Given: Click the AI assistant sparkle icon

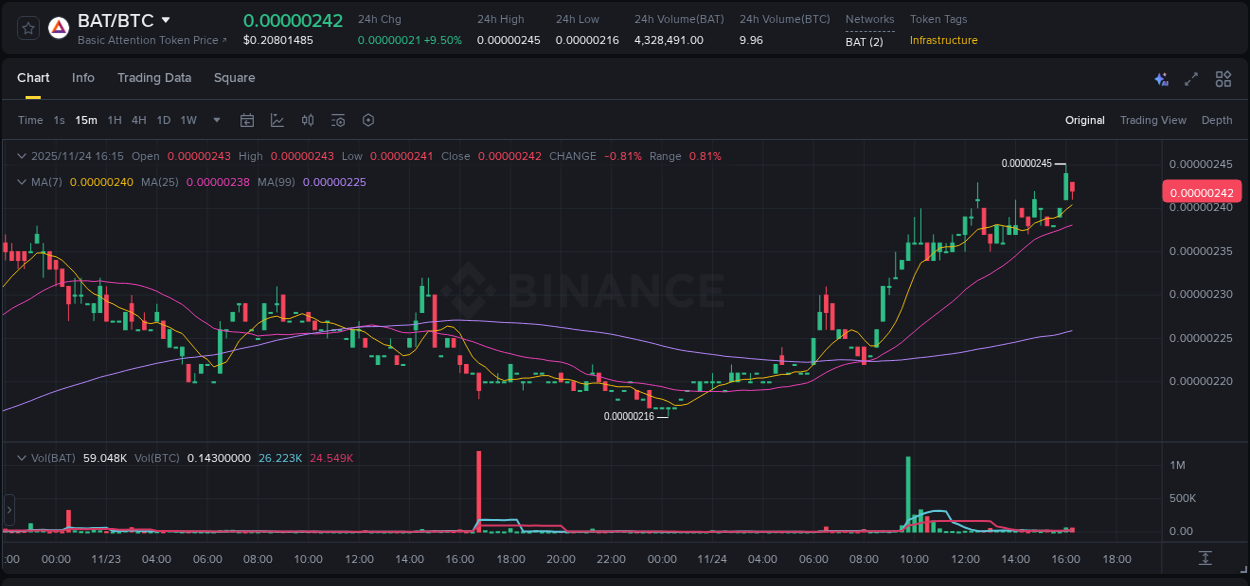Looking at the screenshot, I should (x=1161, y=78).
